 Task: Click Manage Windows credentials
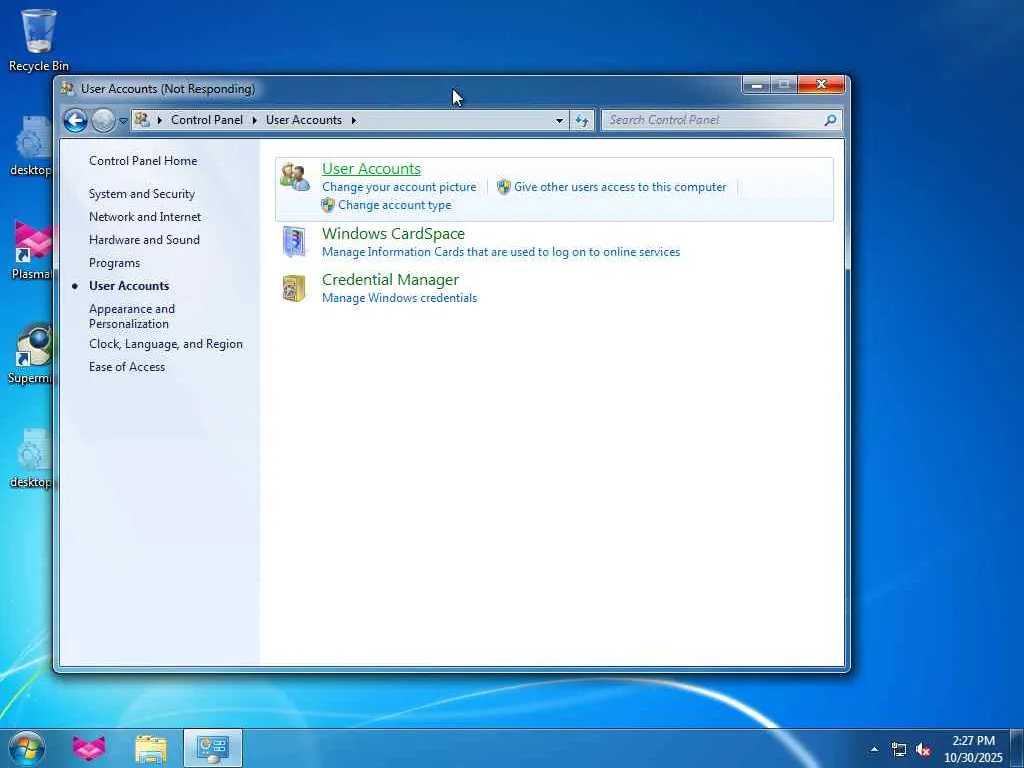399,298
